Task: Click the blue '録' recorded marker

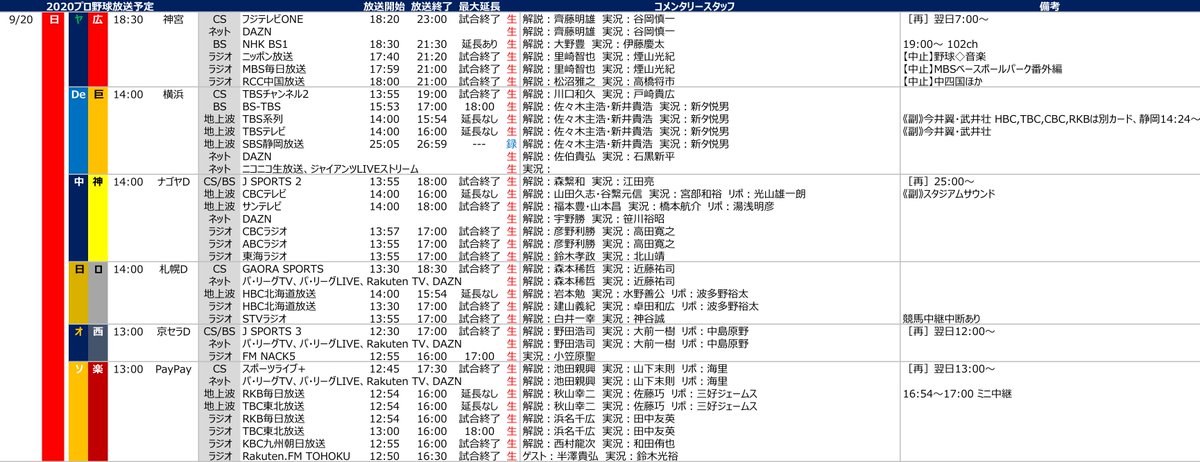Action: point(512,144)
